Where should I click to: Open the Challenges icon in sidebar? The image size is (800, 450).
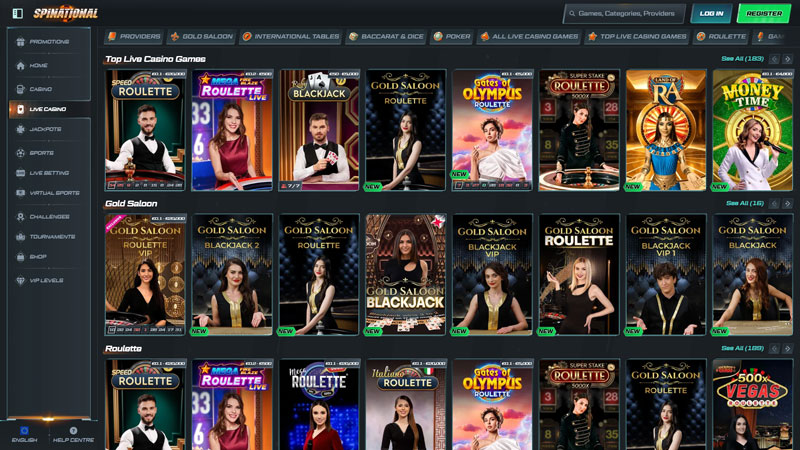point(20,217)
